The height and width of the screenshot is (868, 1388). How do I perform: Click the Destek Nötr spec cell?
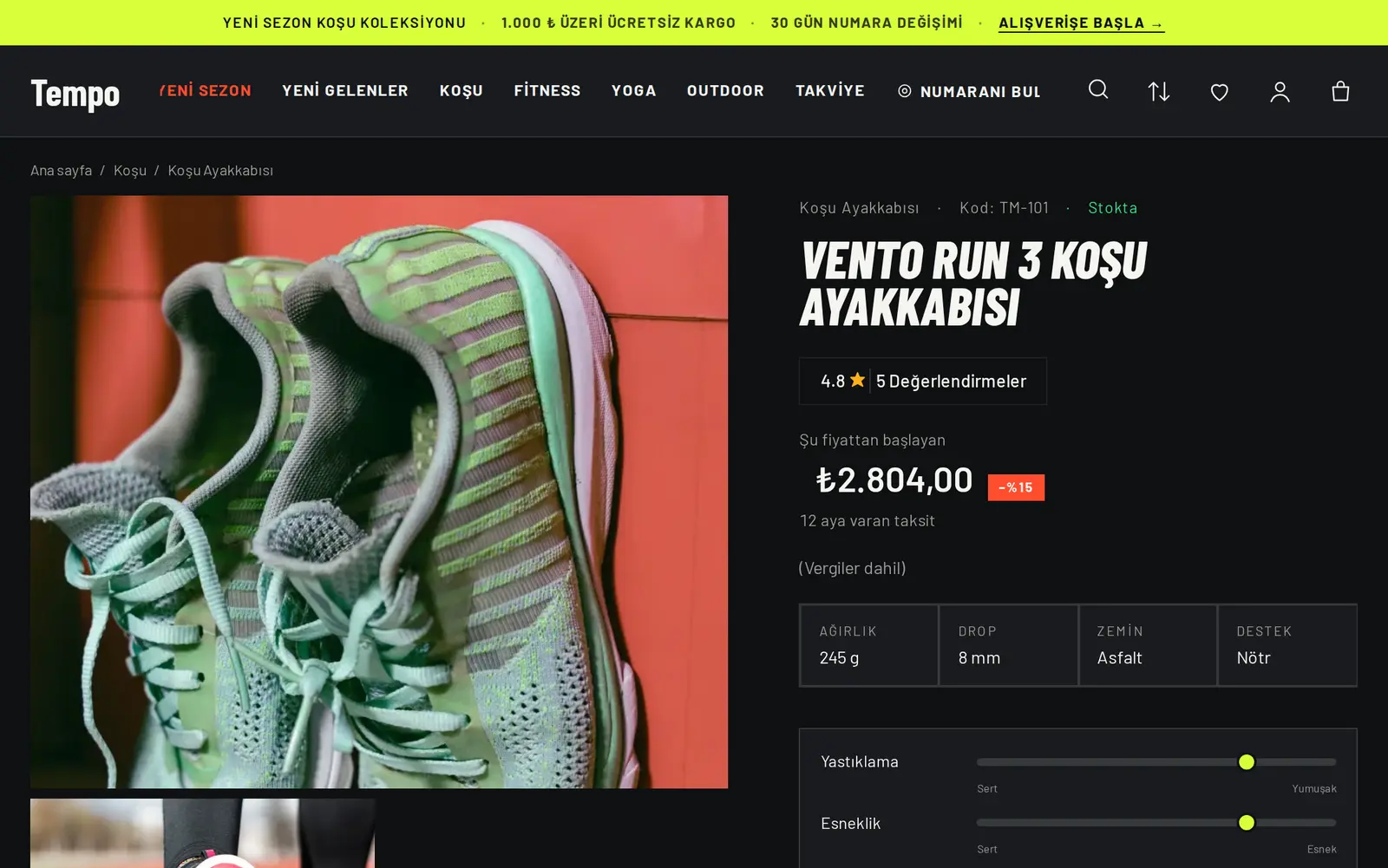[x=1287, y=645]
